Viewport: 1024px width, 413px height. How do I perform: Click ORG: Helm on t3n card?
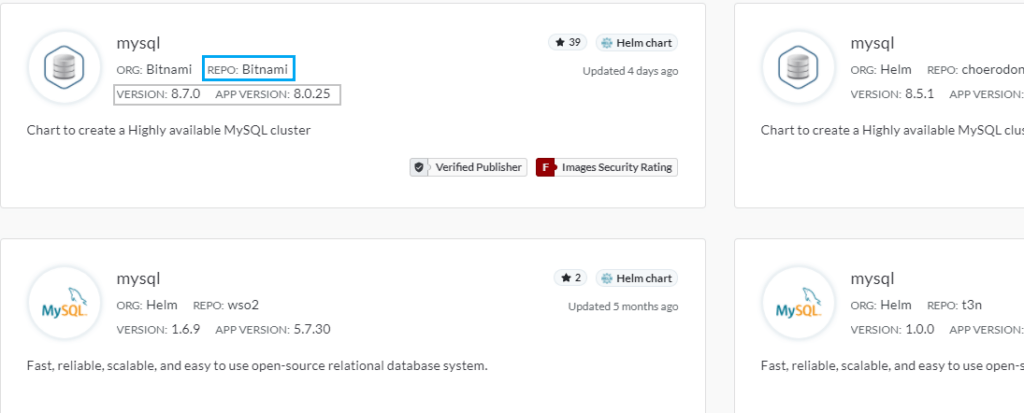881,305
